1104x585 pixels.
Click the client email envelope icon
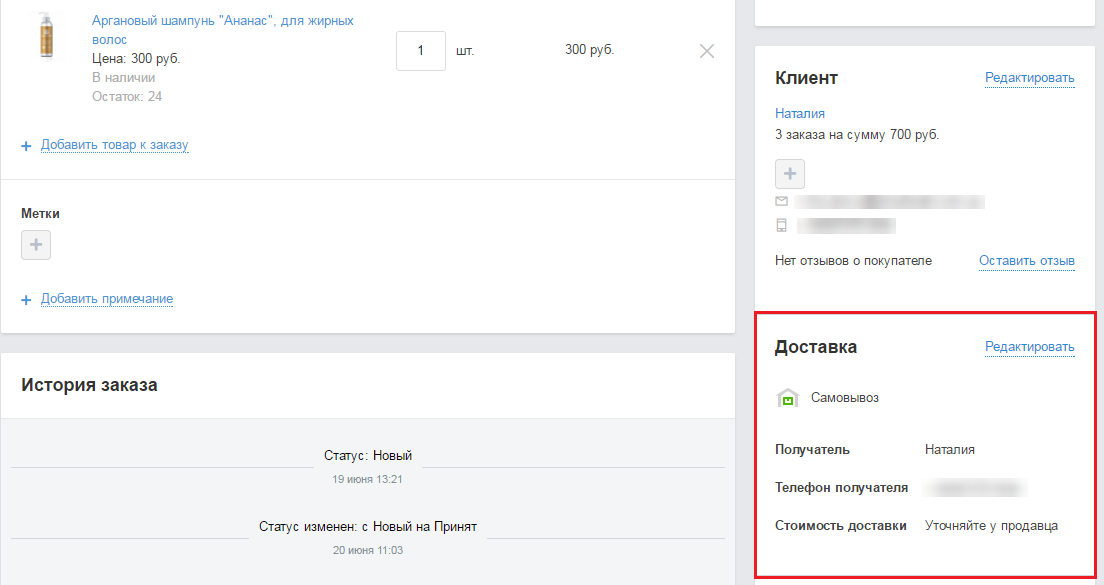click(x=782, y=202)
